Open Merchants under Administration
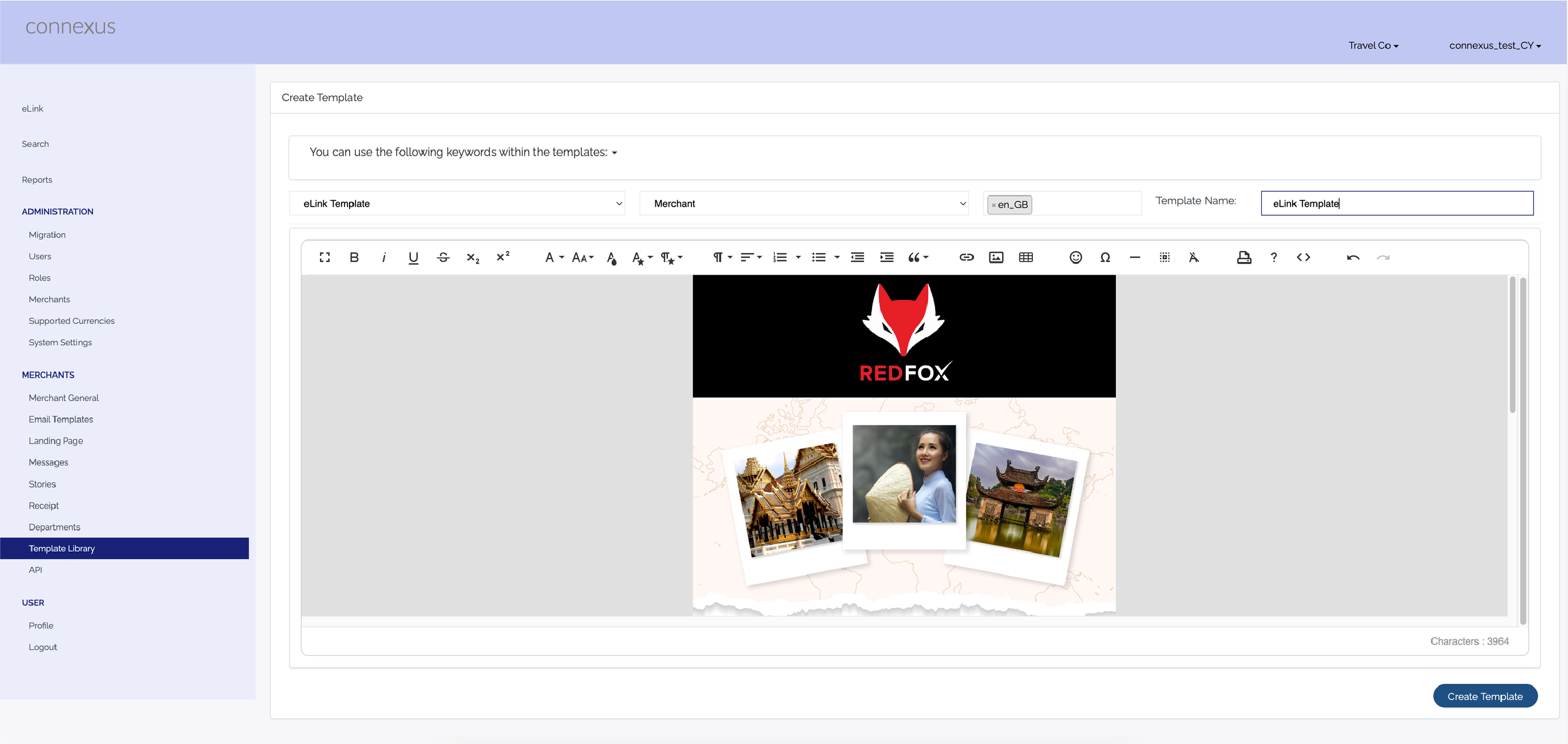 point(49,299)
